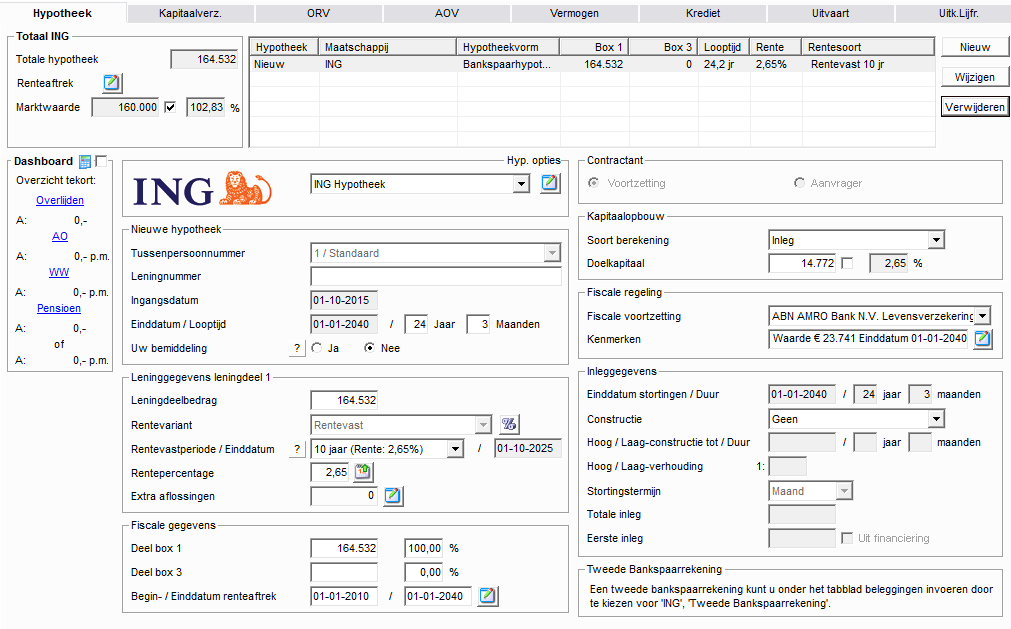The image size is (1011, 629).
Task: Click the Deel box 3 amount field
Action: (344, 572)
